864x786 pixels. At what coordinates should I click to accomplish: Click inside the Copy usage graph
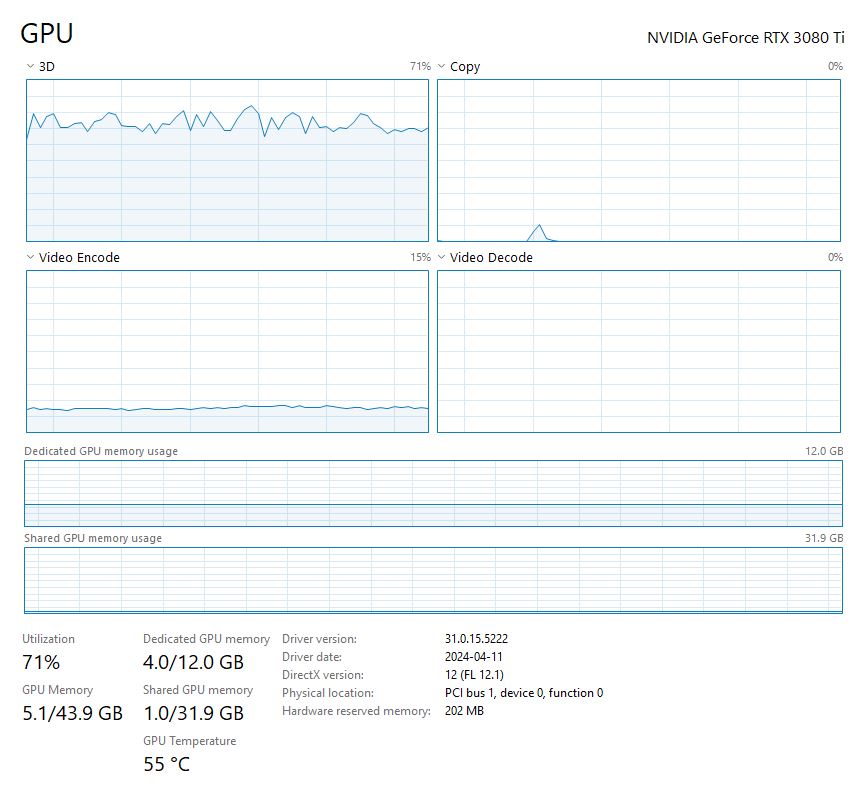point(638,160)
